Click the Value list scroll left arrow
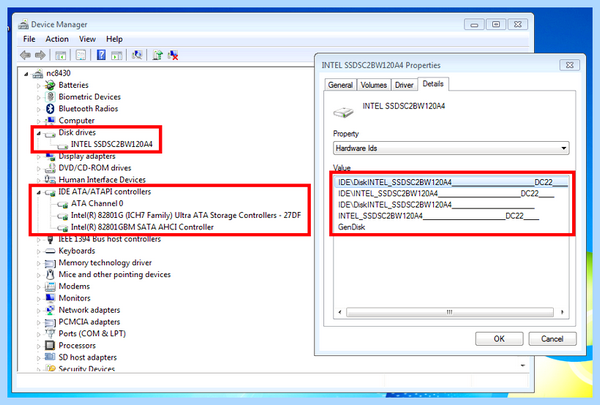600x405 pixels. pyautogui.click(x=340, y=312)
